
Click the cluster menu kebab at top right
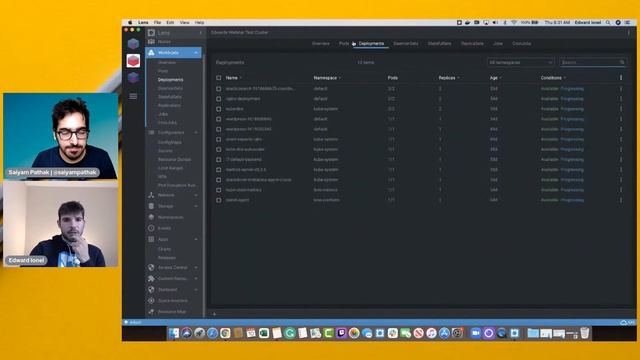click(x=629, y=32)
